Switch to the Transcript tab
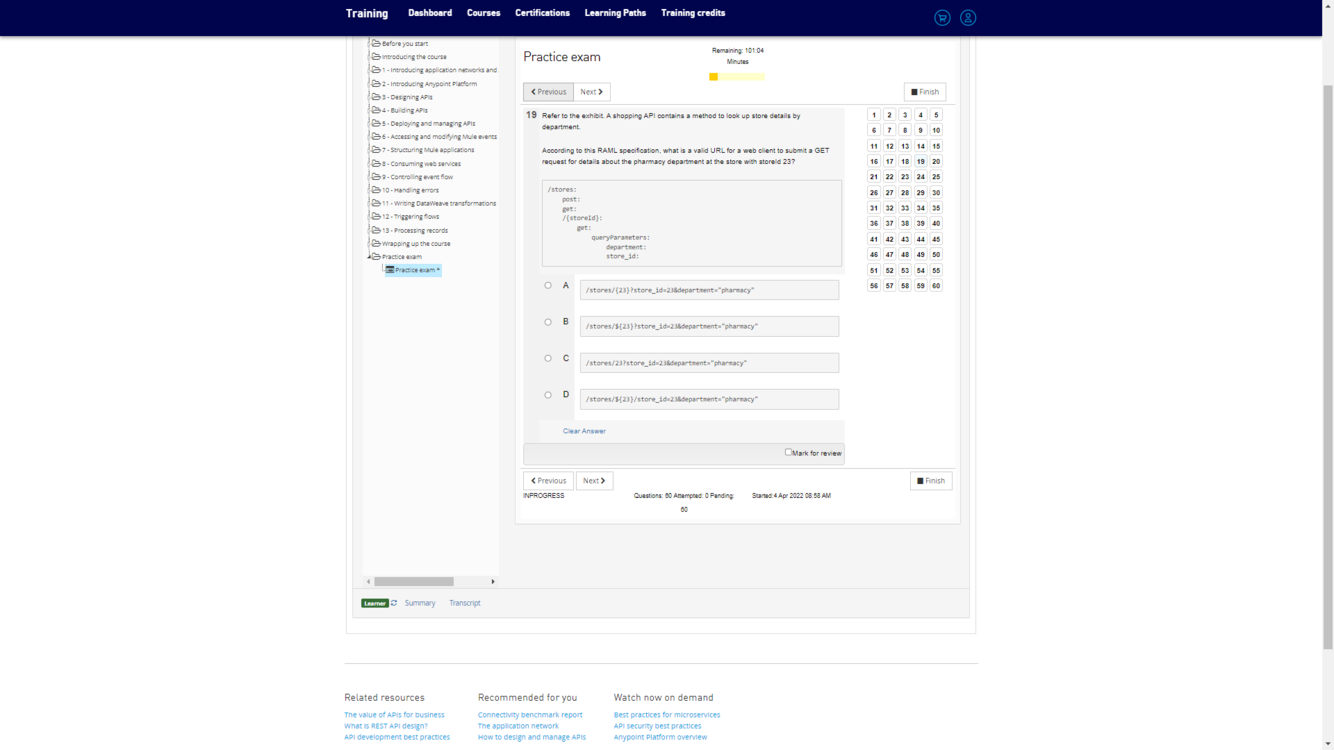The height and width of the screenshot is (750, 1334). point(465,603)
